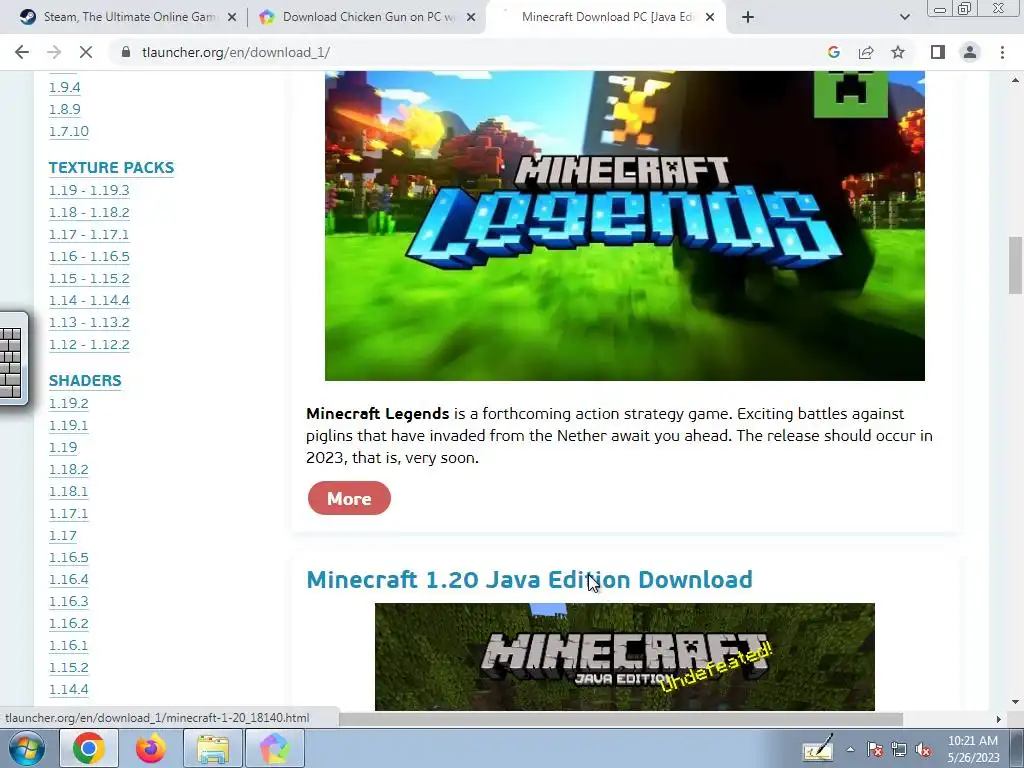Open shaders 1.19 link
This screenshot has height=768, width=1024.
[63, 448]
